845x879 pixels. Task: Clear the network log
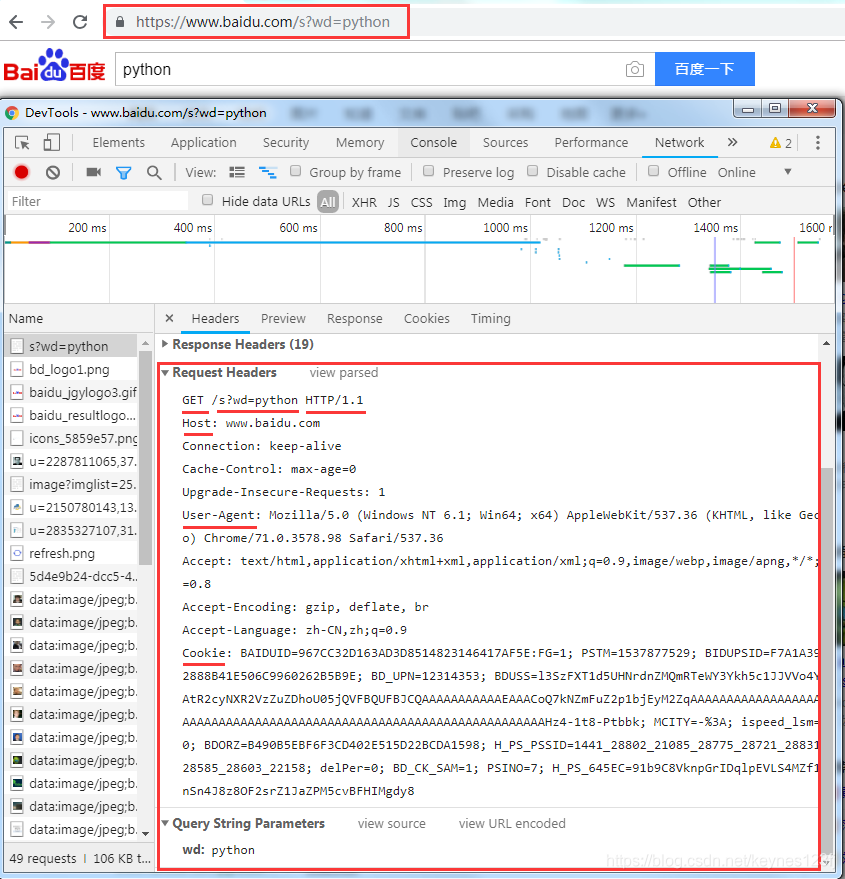click(x=53, y=172)
